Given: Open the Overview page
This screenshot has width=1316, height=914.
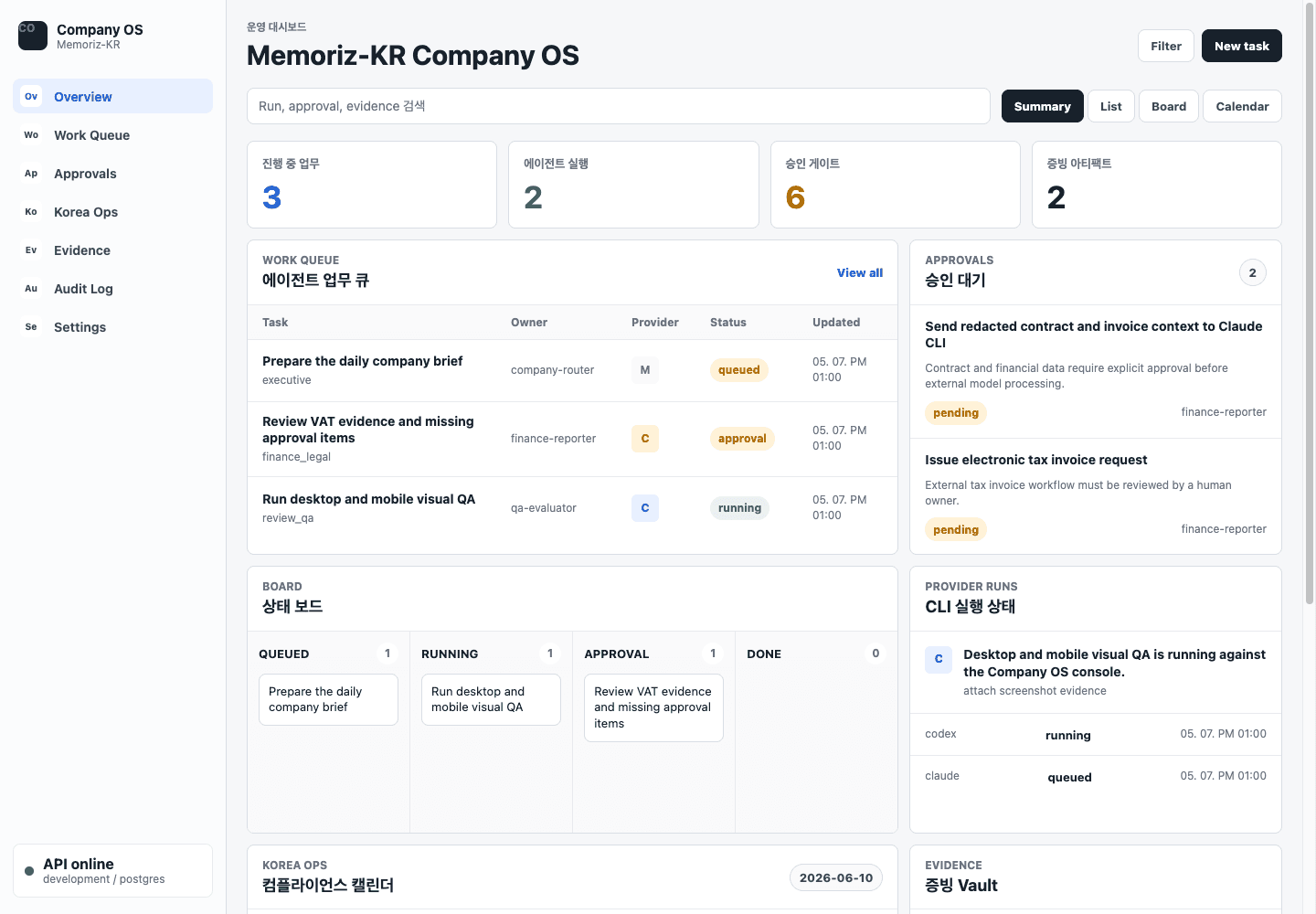Looking at the screenshot, I should tap(112, 96).
